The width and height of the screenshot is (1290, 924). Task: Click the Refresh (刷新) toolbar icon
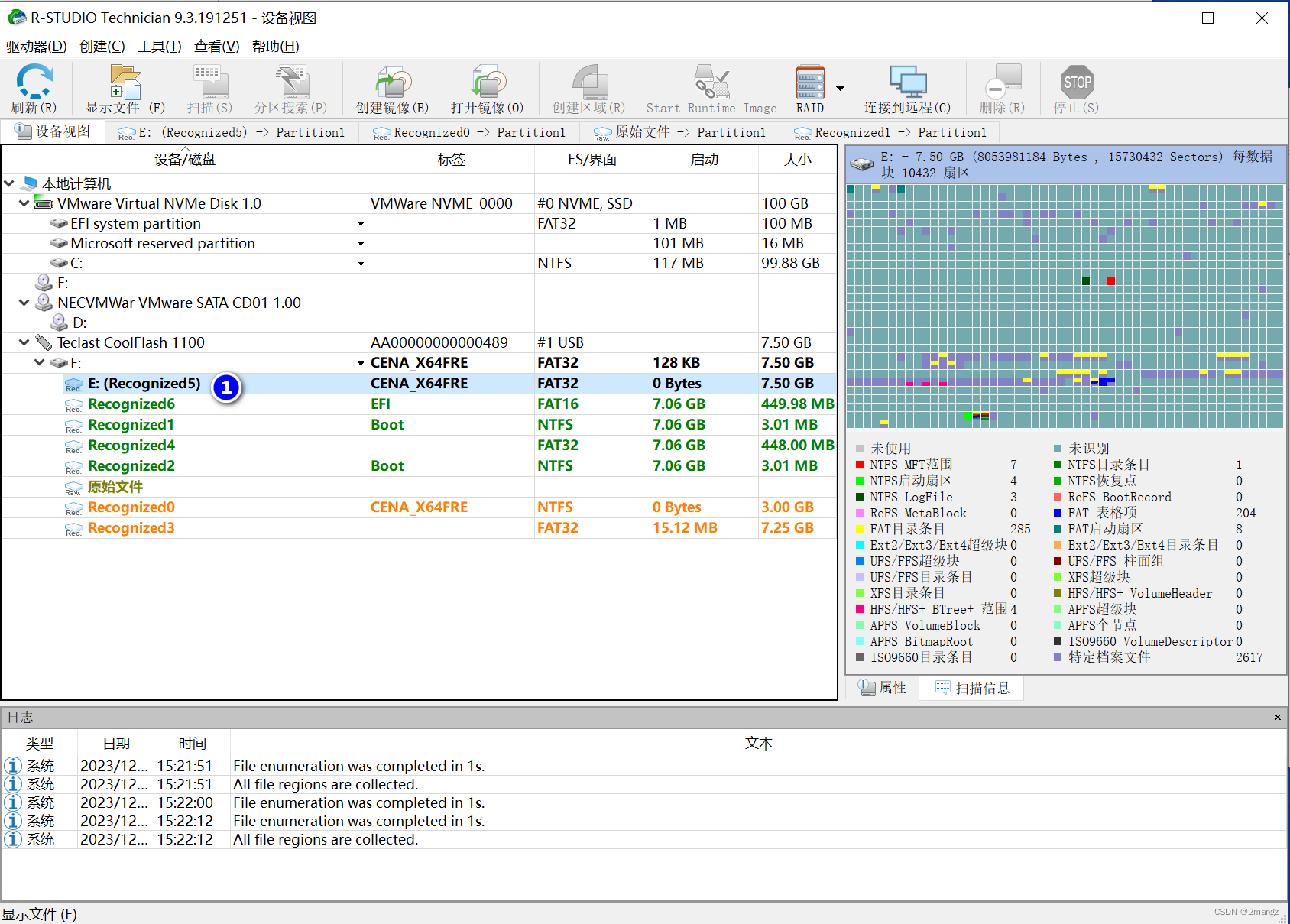pos(34,81)
